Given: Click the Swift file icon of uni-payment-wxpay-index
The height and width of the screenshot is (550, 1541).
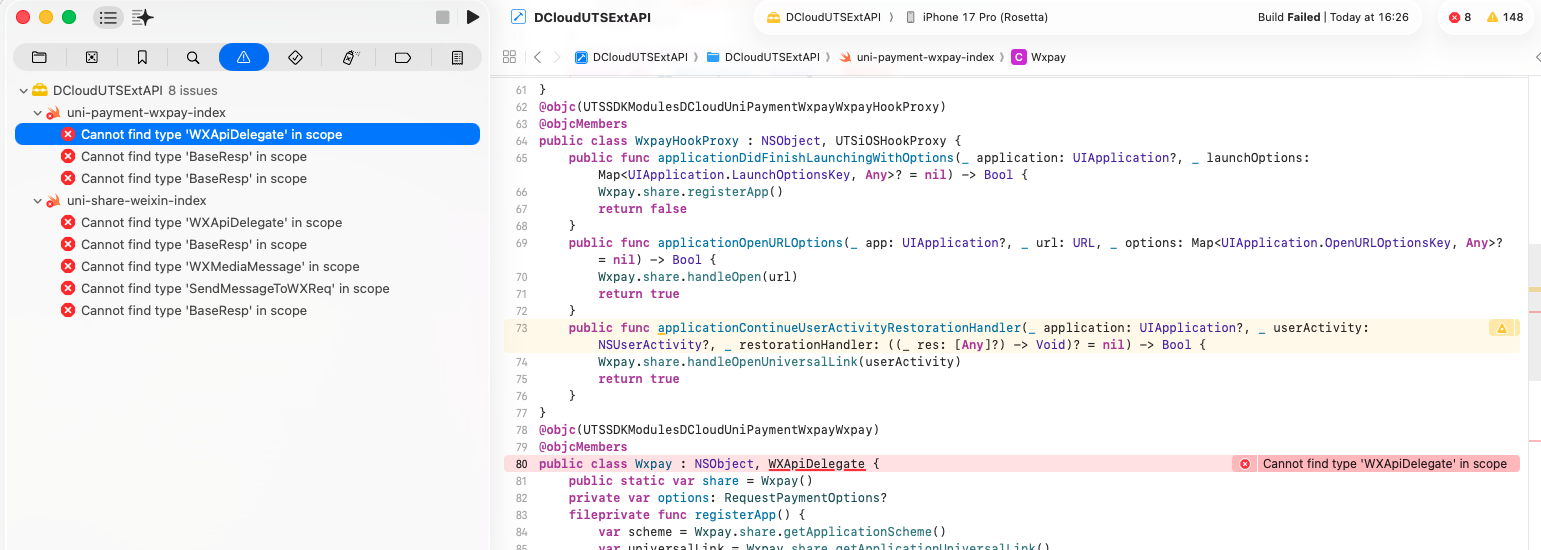Looking at the screenshot, I should pyautogui.click(x=54, y=112).
